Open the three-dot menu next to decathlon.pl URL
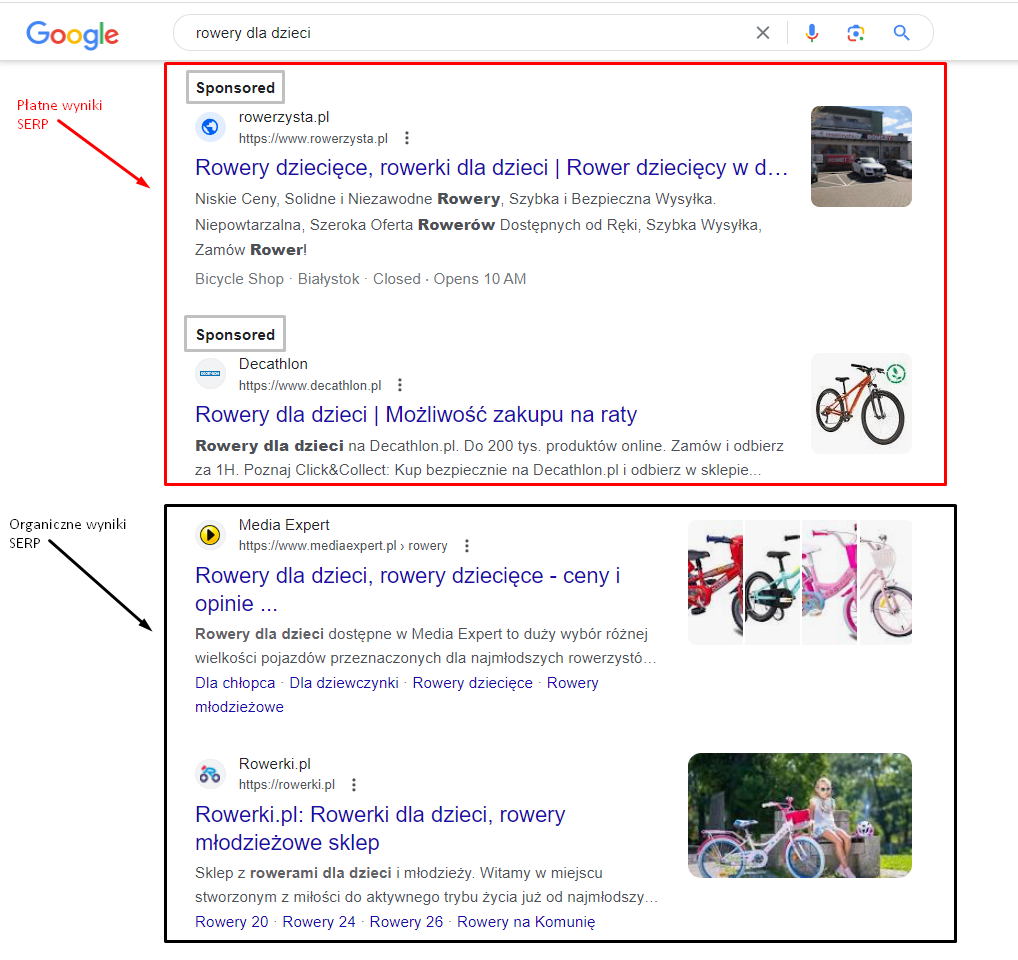This screenshot has height=960, width=1018. (400, 385)
